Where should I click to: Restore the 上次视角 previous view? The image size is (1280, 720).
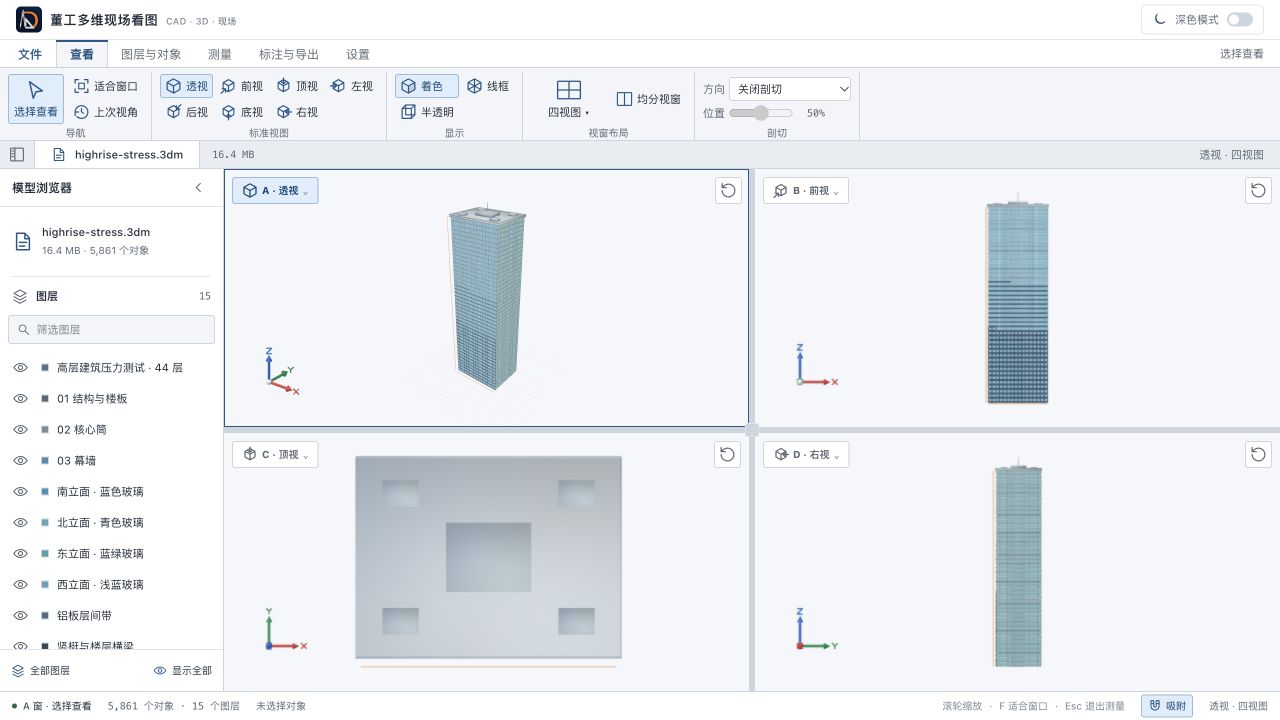coord(106,112)
